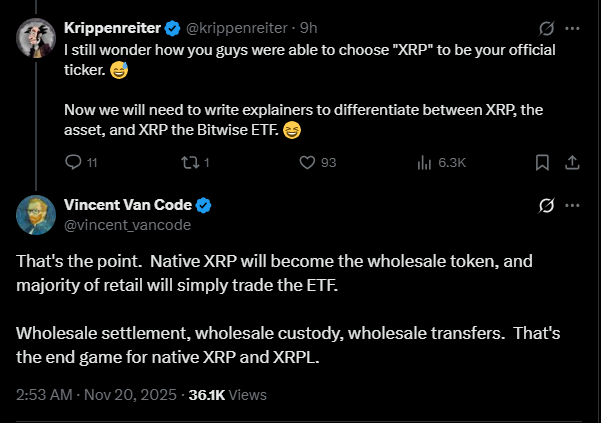The height and width of the screenshot is (423, 601).
Task: Click the 36.1K Views count
Action: click(228, 394)
